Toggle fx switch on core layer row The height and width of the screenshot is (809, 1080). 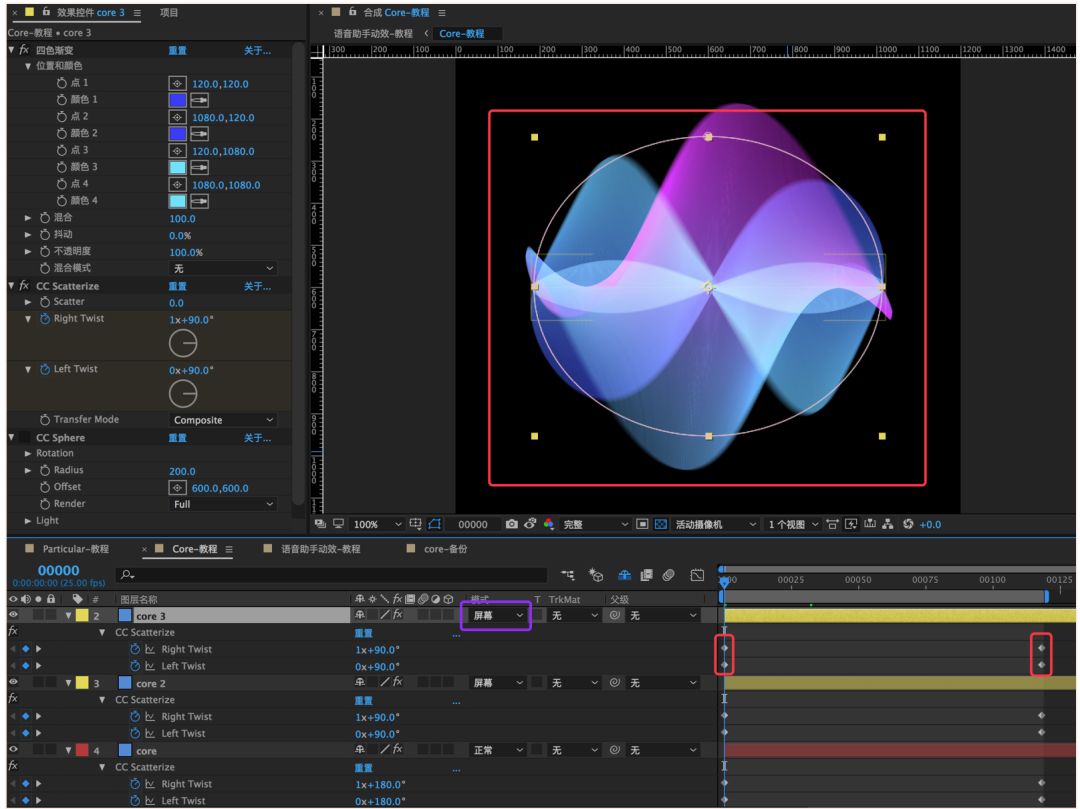pos(397,749)
